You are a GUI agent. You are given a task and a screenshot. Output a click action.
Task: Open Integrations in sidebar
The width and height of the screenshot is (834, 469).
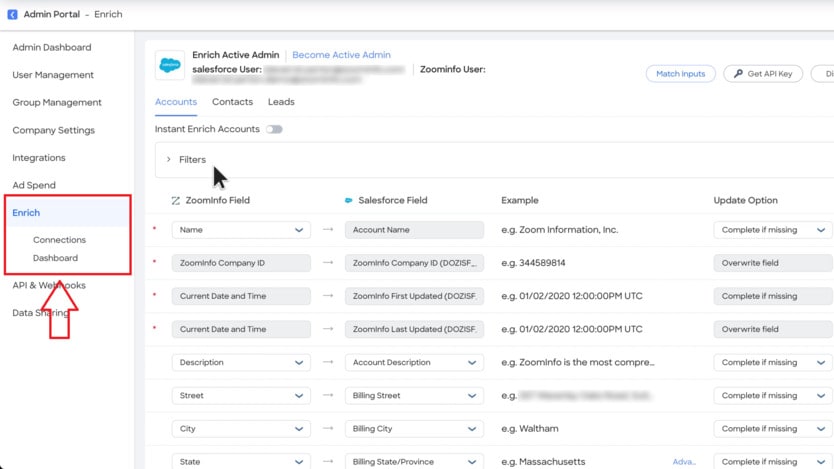pyautogui.click(x=39, y=158)
